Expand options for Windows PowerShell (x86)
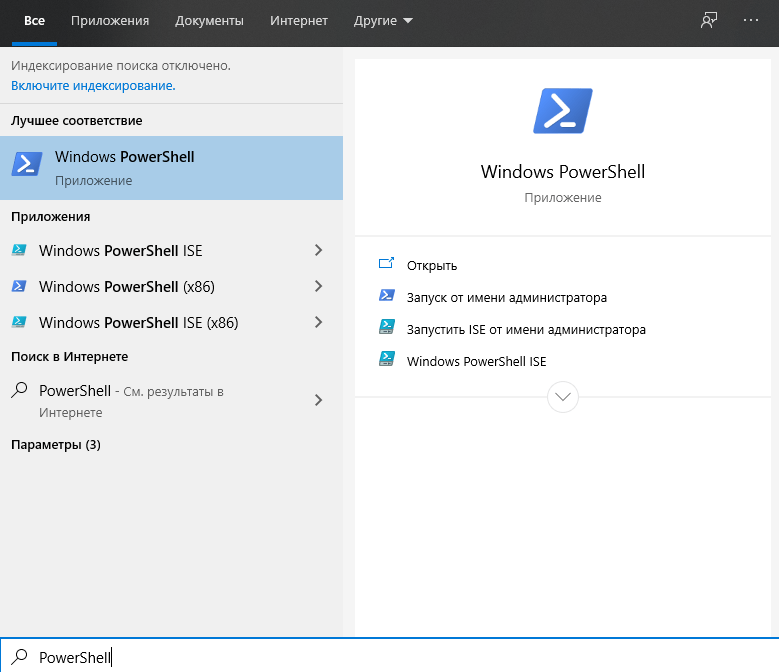Screen dimensions: 779x672 (318, 287)
